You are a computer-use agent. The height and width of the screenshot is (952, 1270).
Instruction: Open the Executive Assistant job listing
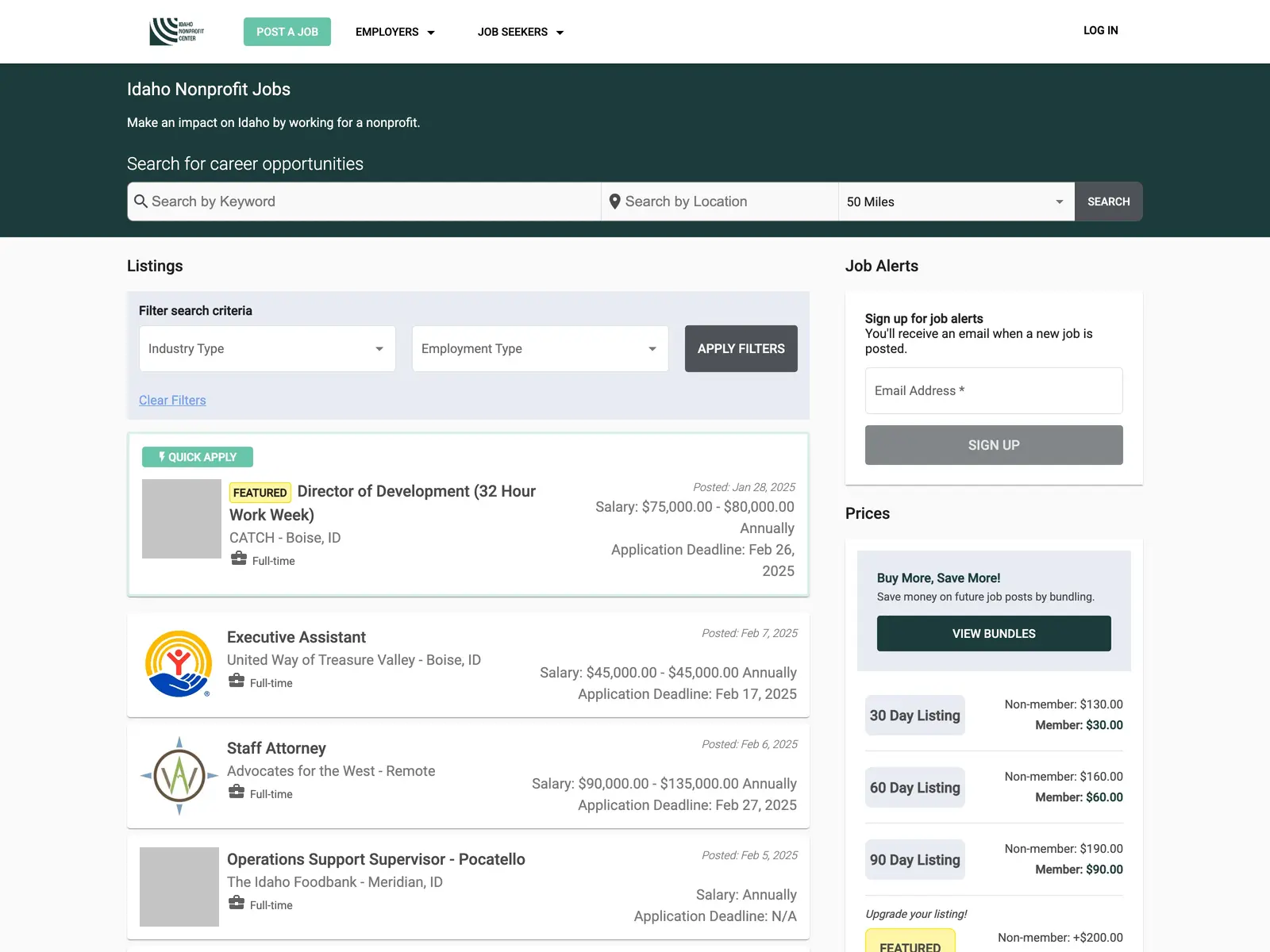(x=296, y=637)
